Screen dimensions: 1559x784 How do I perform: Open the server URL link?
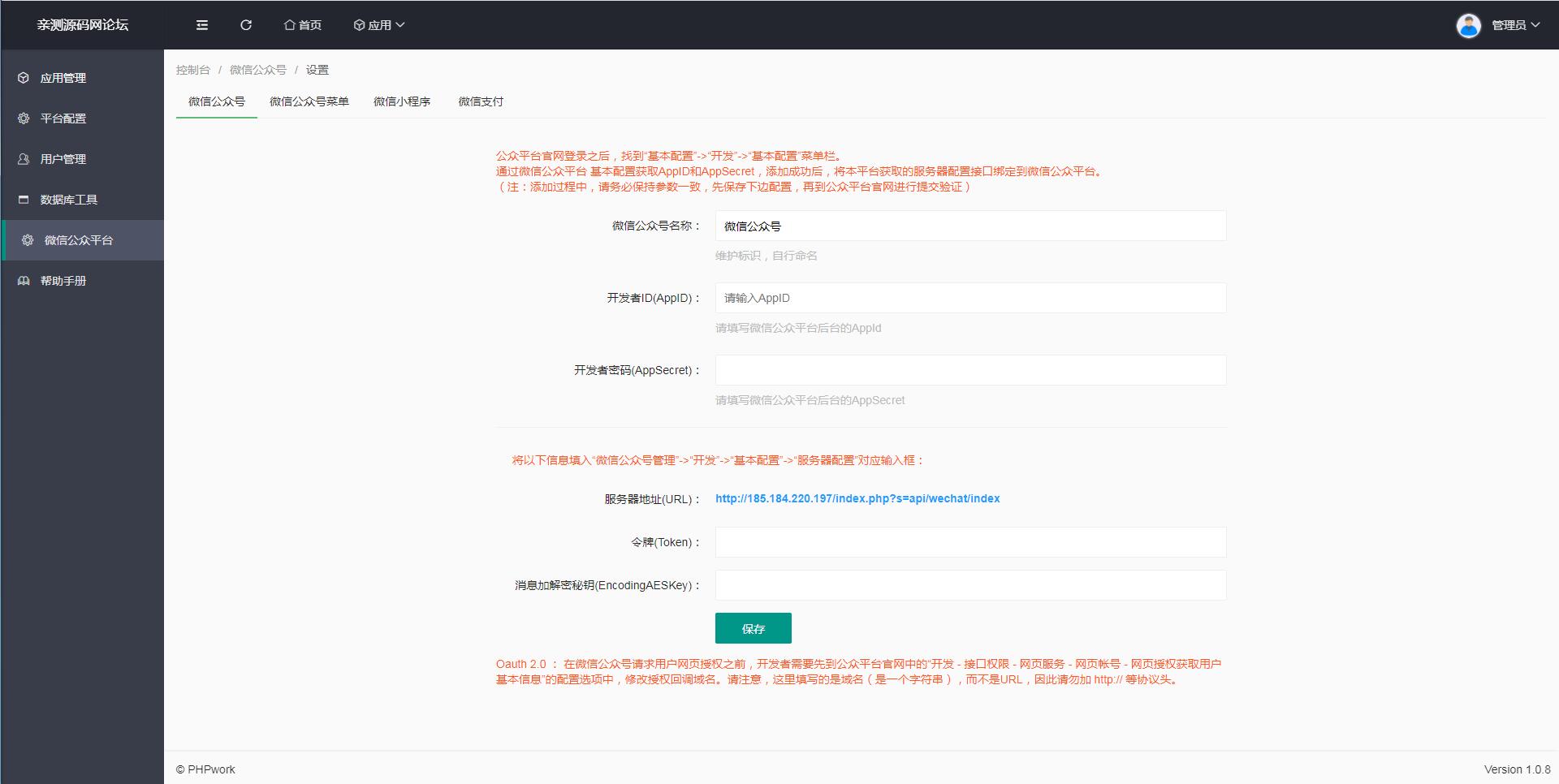(857, 498)
